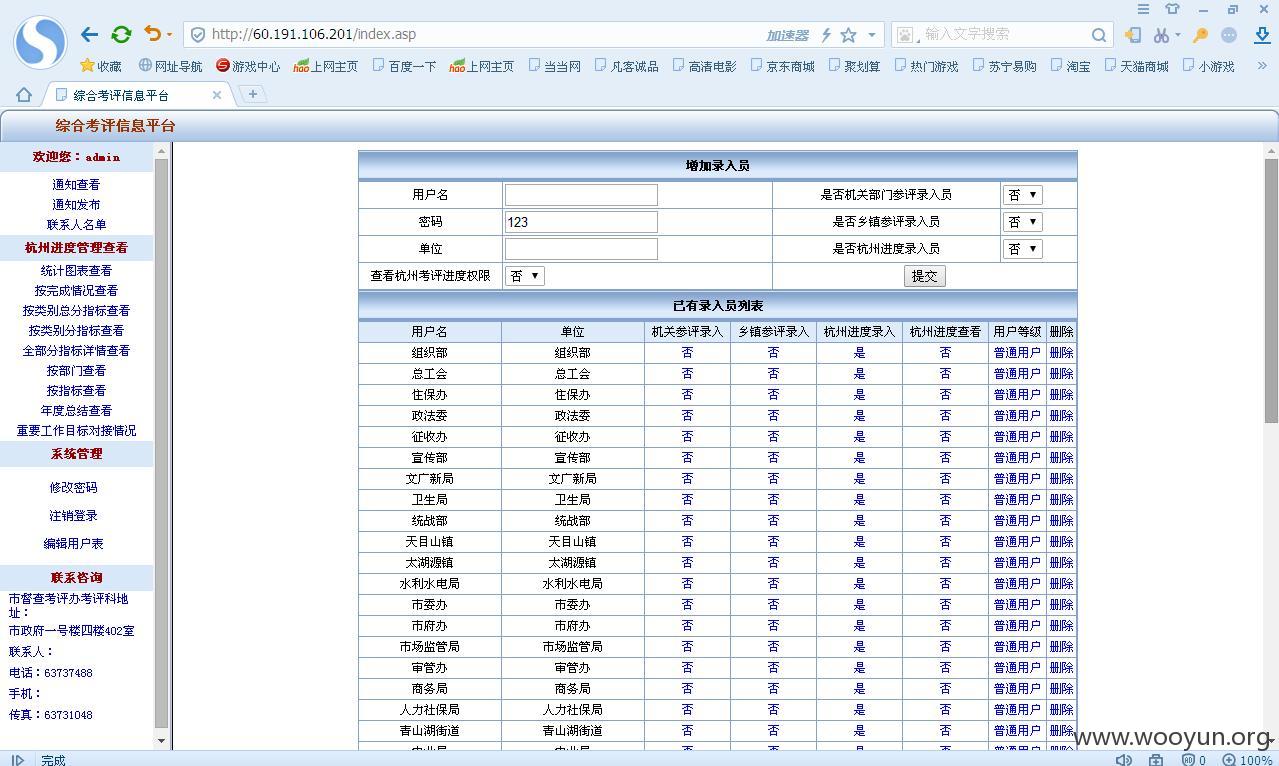Screen dimensions: 1279x766
Task: Open 修改密码 sidebar link
Action: click(74, 488)
